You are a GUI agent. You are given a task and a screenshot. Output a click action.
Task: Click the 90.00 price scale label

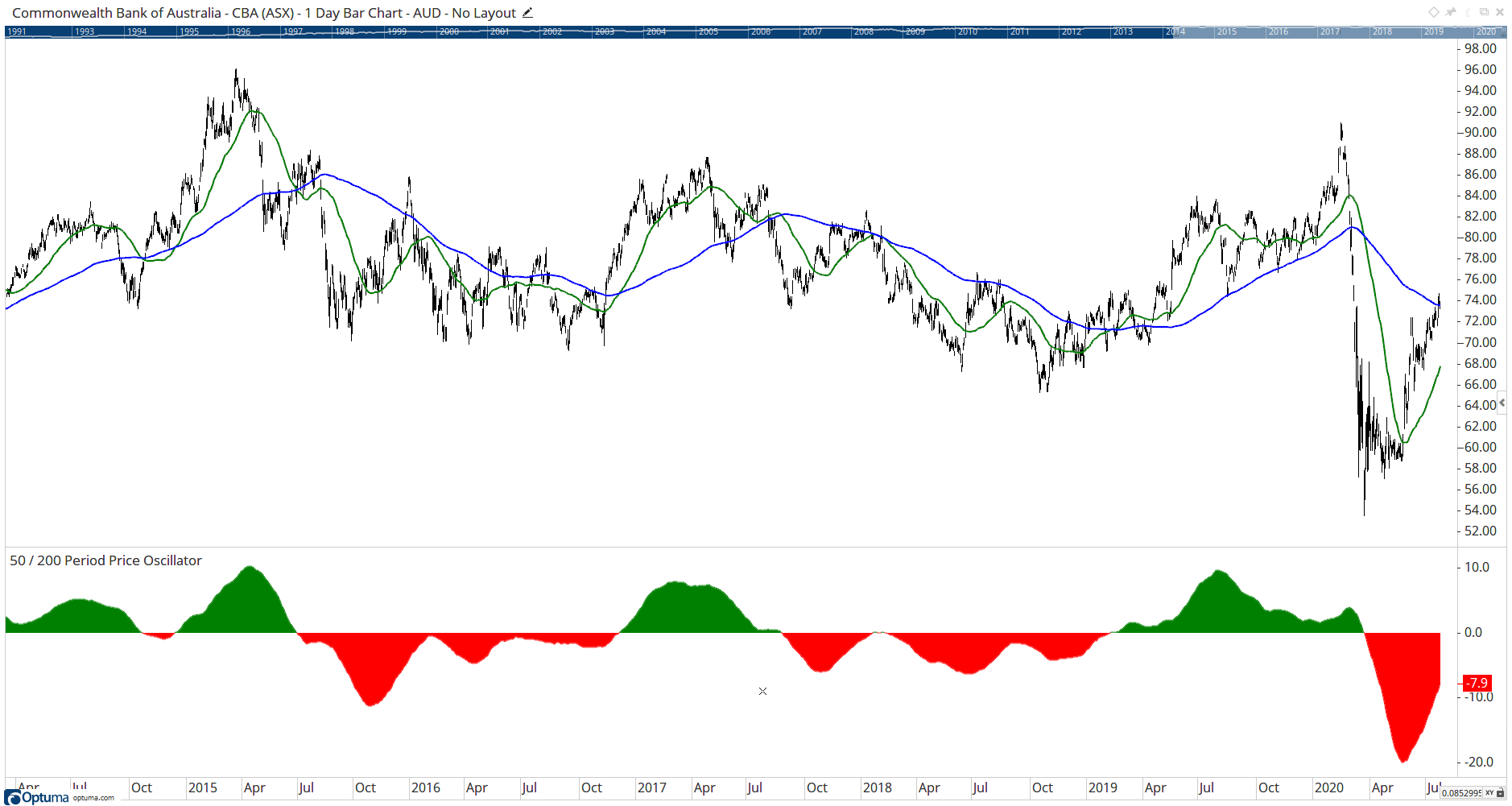(1480, 132)
